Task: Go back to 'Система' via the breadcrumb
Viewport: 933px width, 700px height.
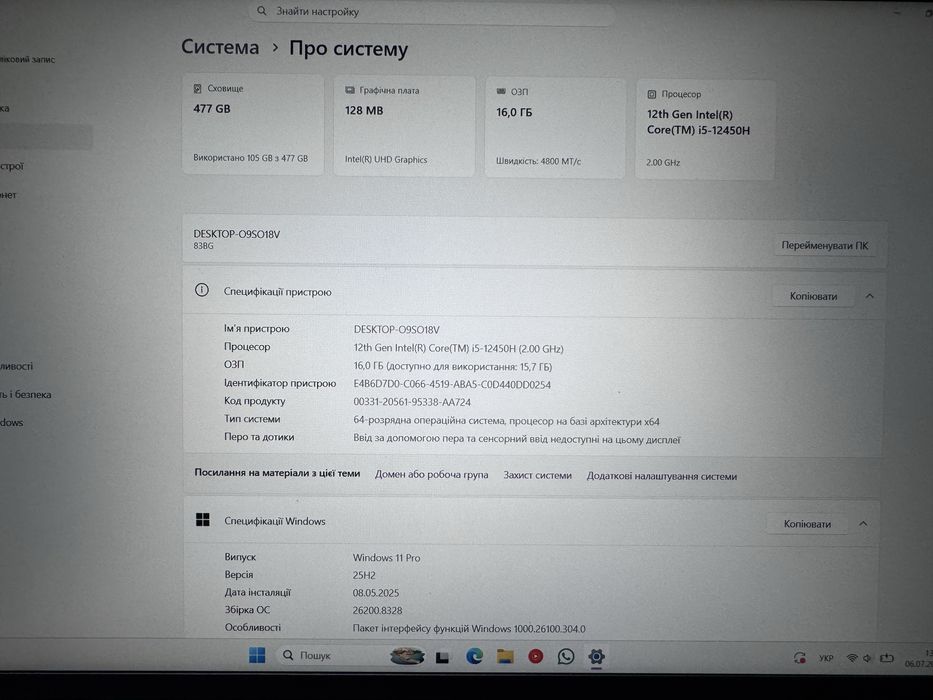Action: tap(220, 46)
